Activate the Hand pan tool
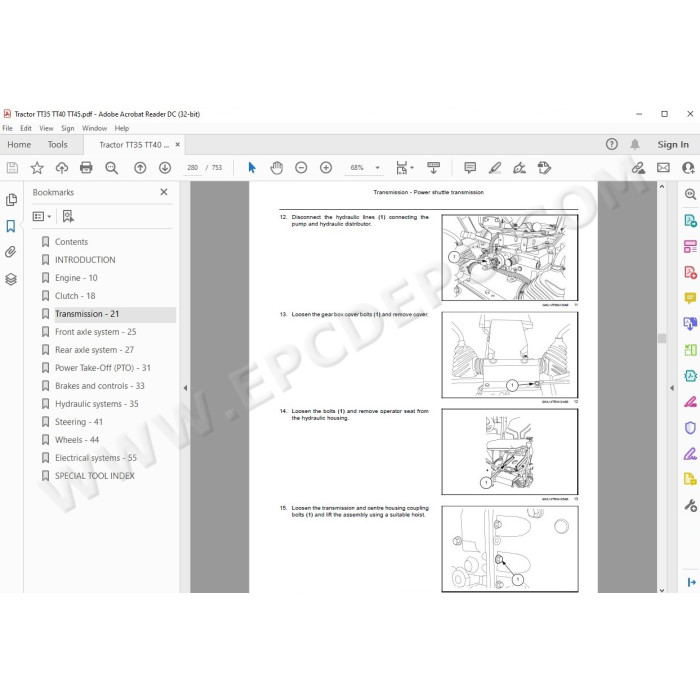700x700 pixels. [277, 168]
